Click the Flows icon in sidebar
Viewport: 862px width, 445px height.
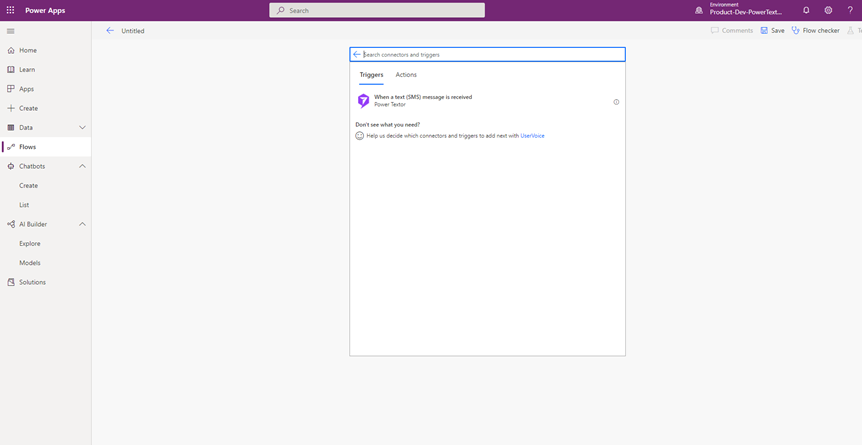(10, 147)
